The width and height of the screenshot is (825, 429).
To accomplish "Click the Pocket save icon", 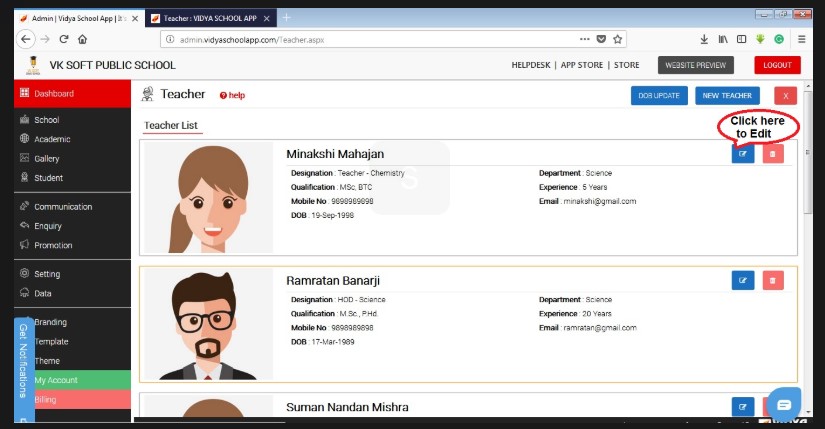I will click(x=601, y=39).
